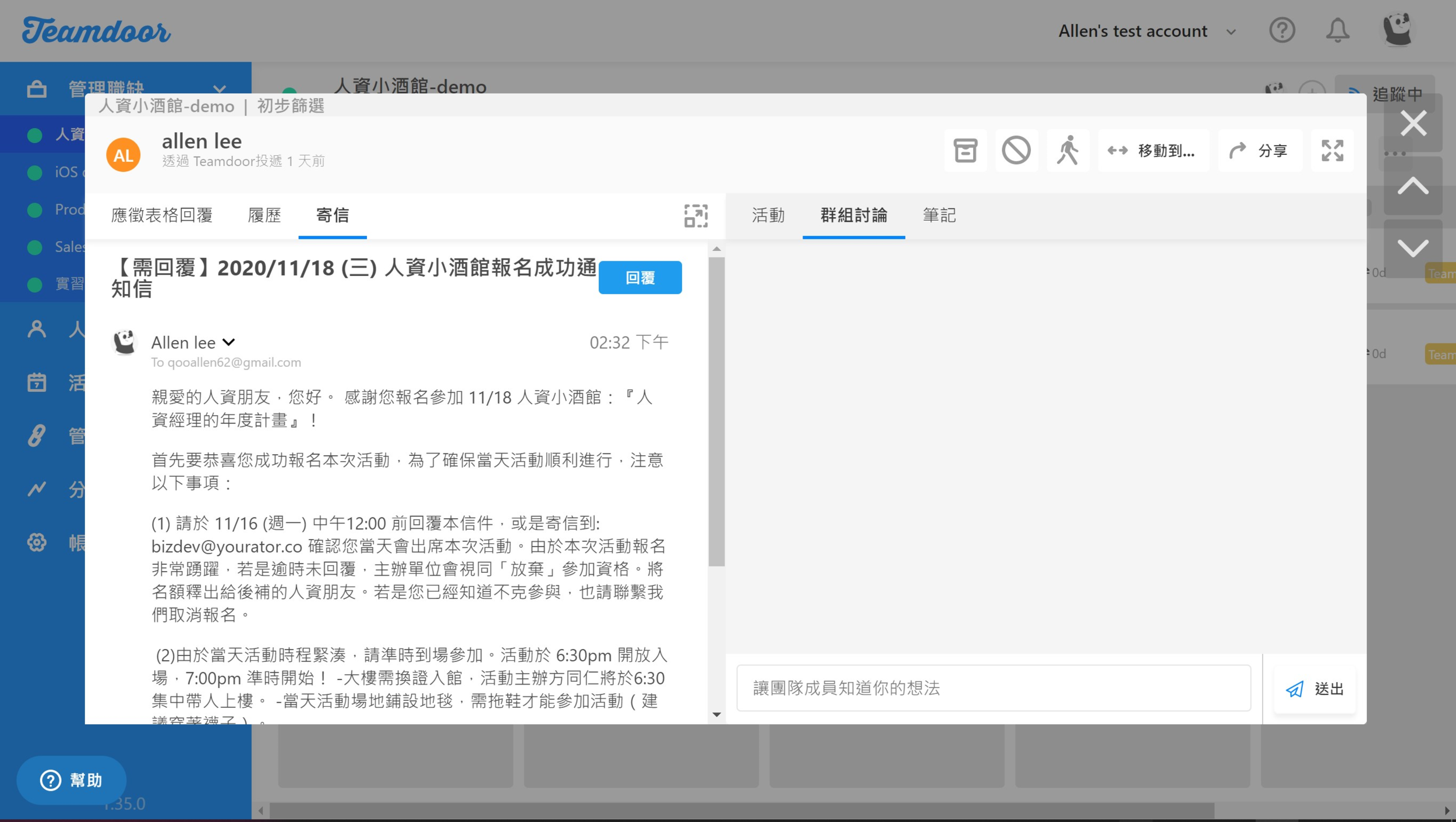The width and height of the screenshot is (1456, 822).
Task: Open the user panda avatar menu
Action: 1397,29
